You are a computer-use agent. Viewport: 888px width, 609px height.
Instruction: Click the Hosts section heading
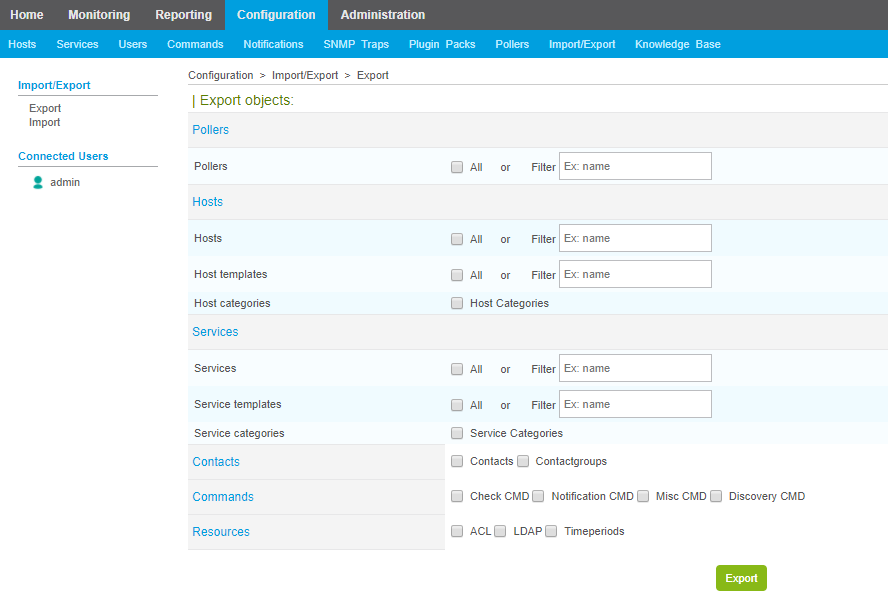tap(207, 202)
